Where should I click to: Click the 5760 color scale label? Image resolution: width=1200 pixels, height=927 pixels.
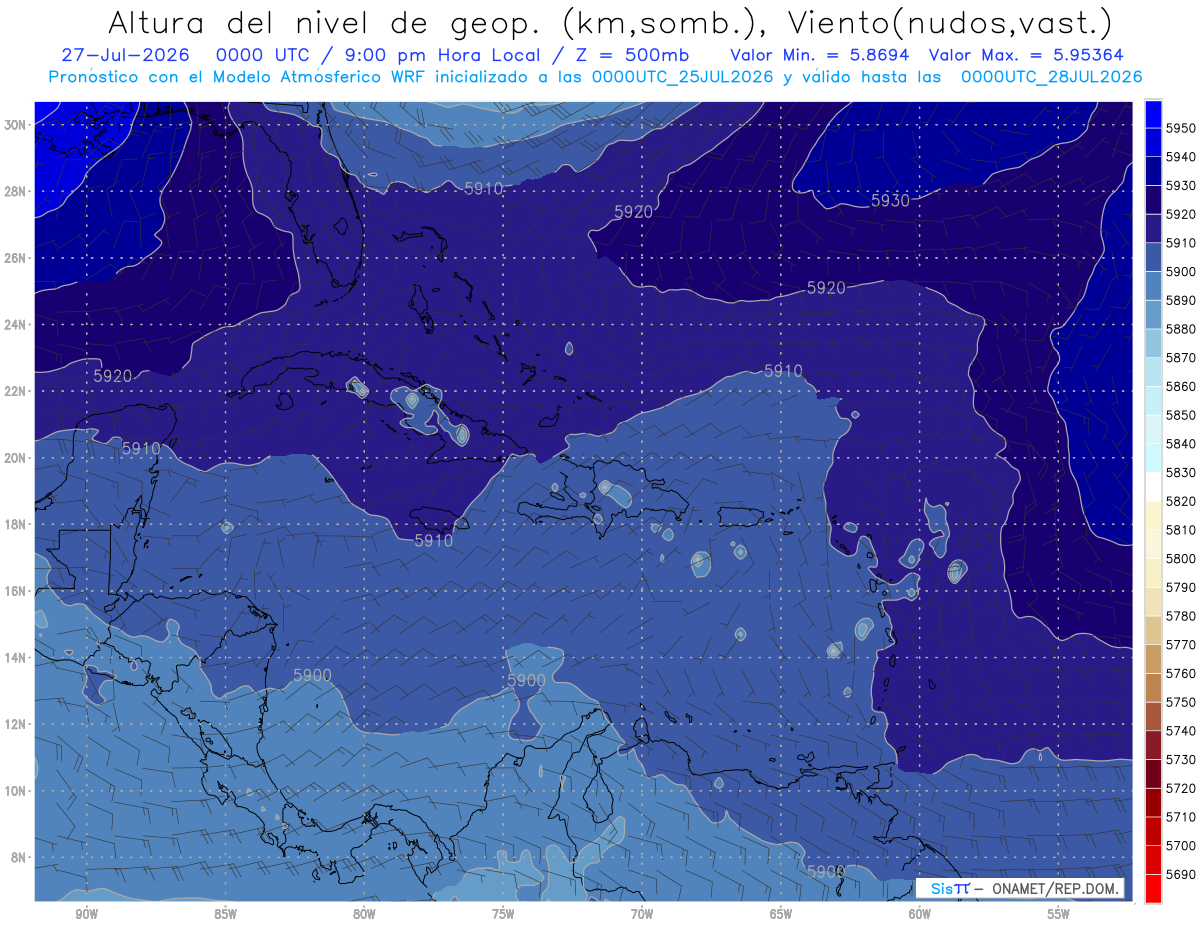point(1180,673)
